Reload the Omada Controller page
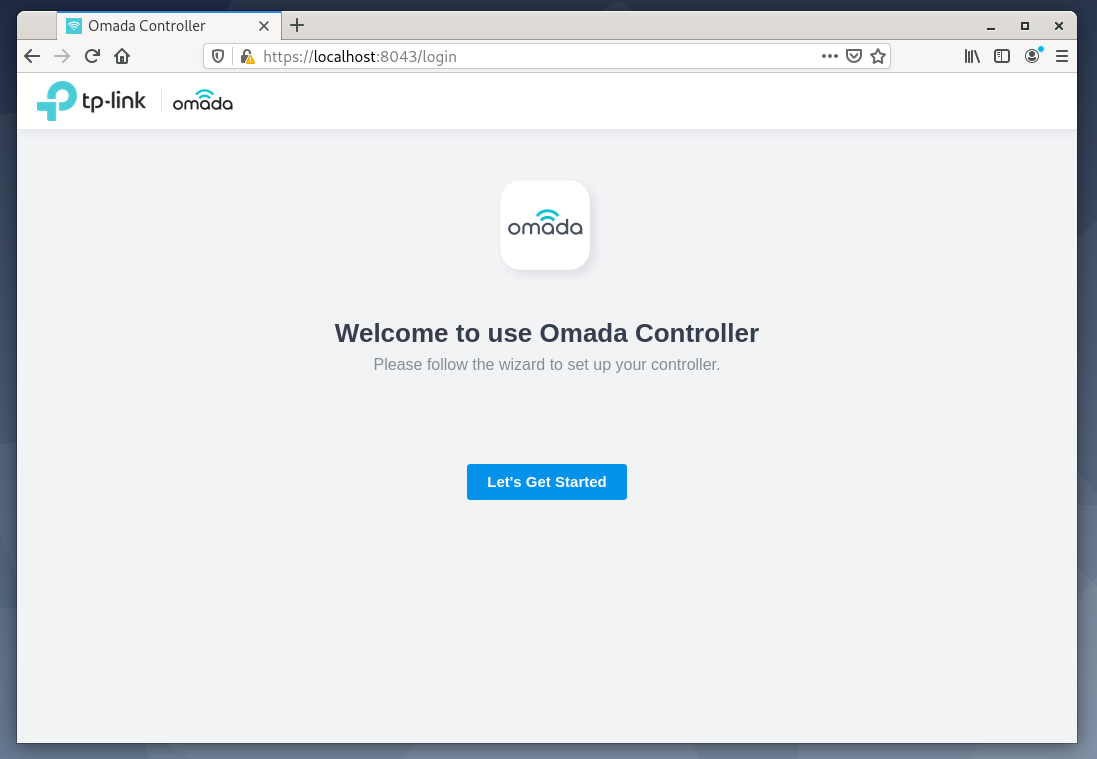The height and width of the screenshot is (759, 1097). click(92, 57)
